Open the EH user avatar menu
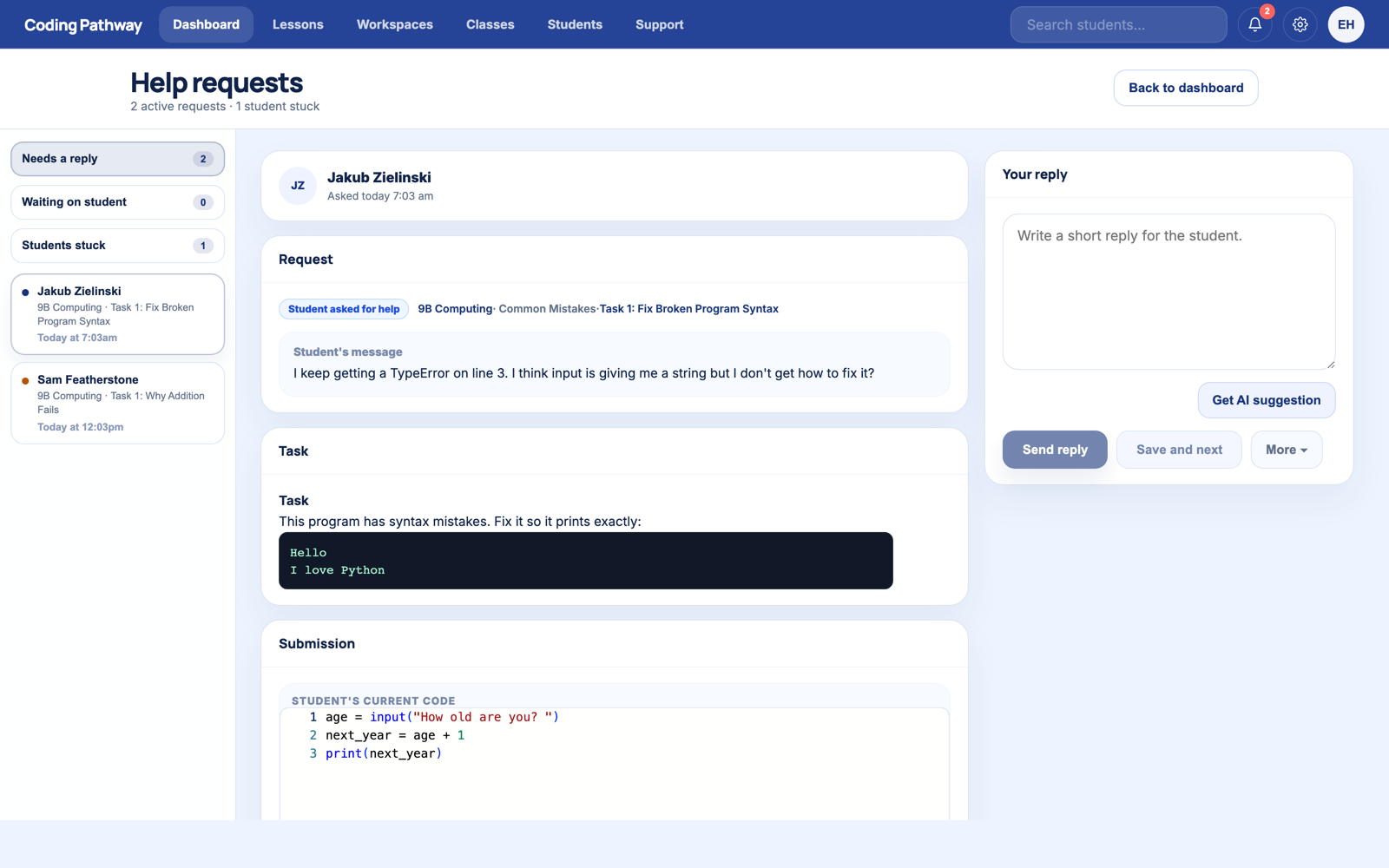 tap(1346, 24)
